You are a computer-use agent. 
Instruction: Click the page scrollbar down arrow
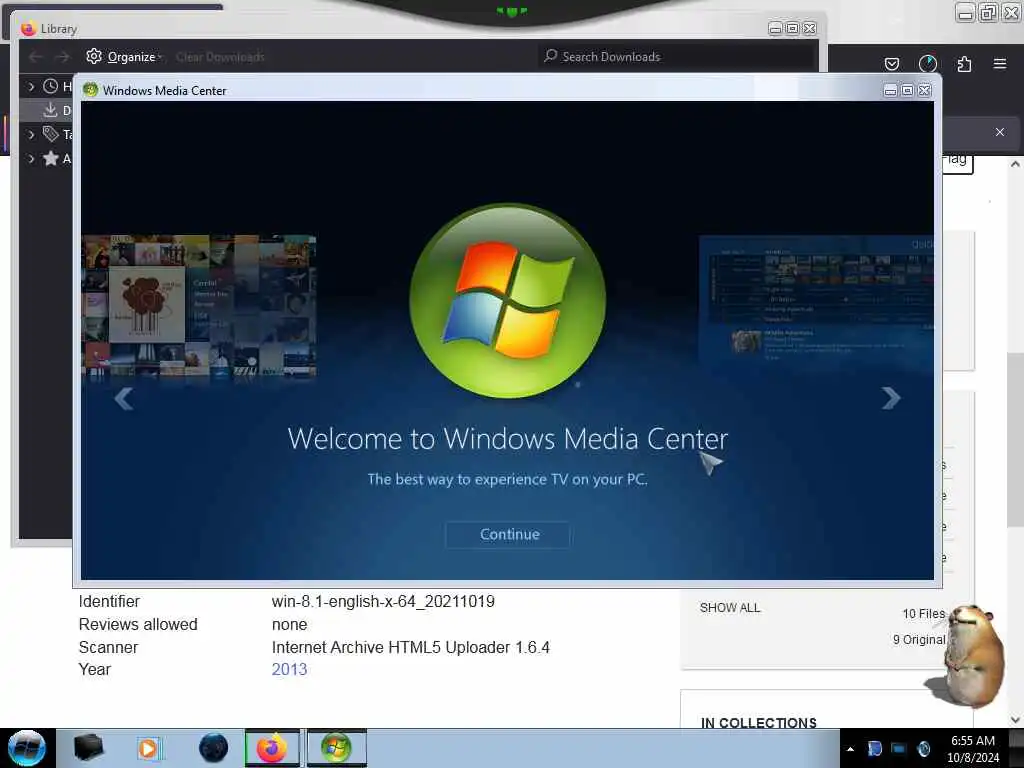tap(1015, 720)
